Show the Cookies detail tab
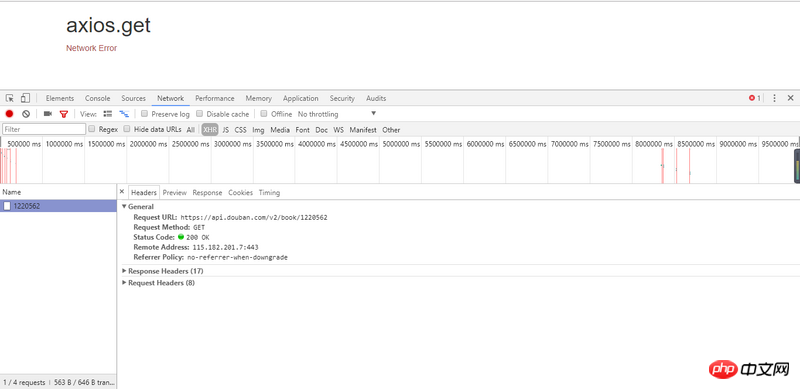The width and height of the screenshot is (800, 389). click(240, 192)
